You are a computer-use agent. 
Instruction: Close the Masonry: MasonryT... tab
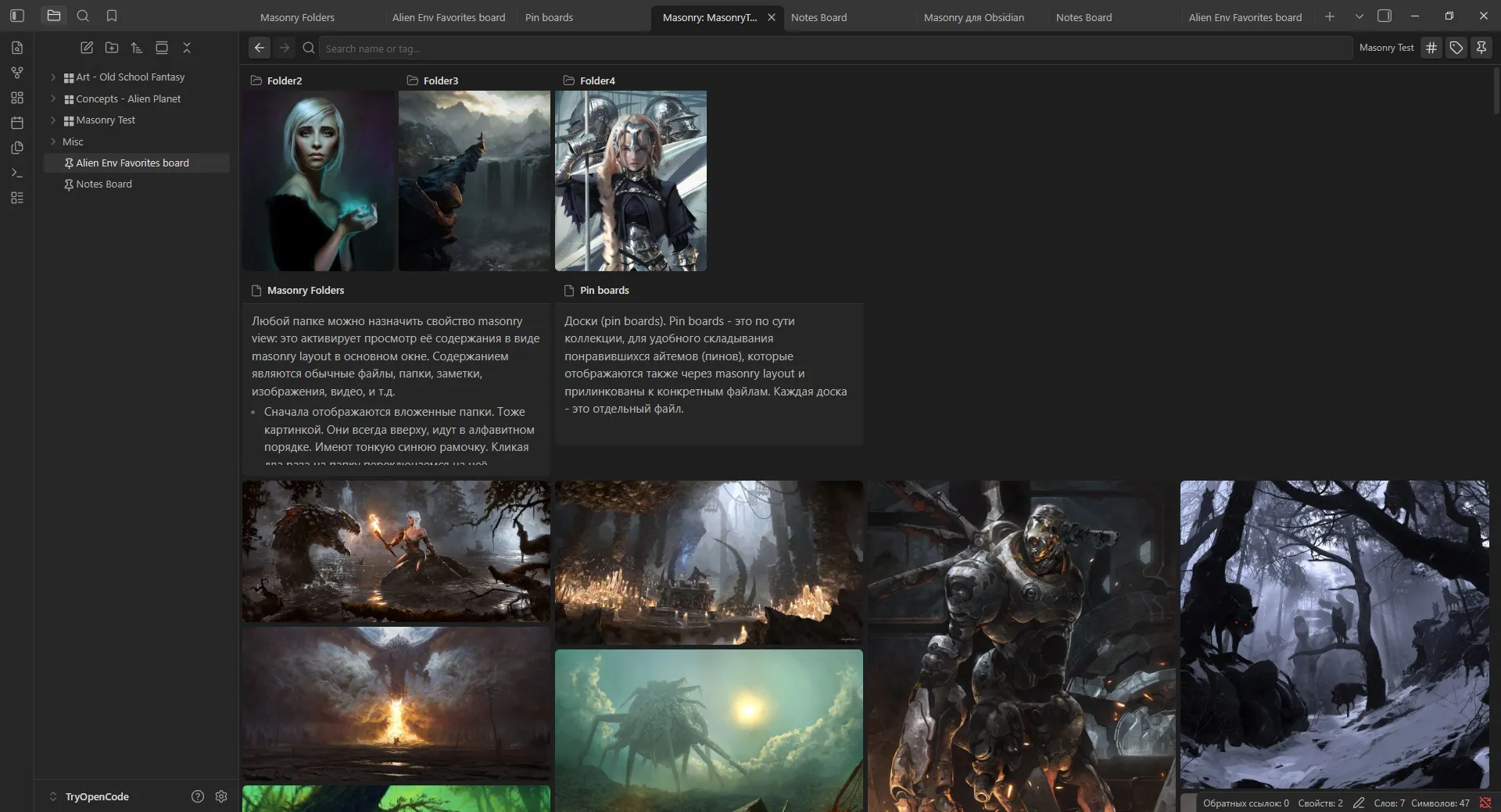pyautogui.click(x=772, y=17)
